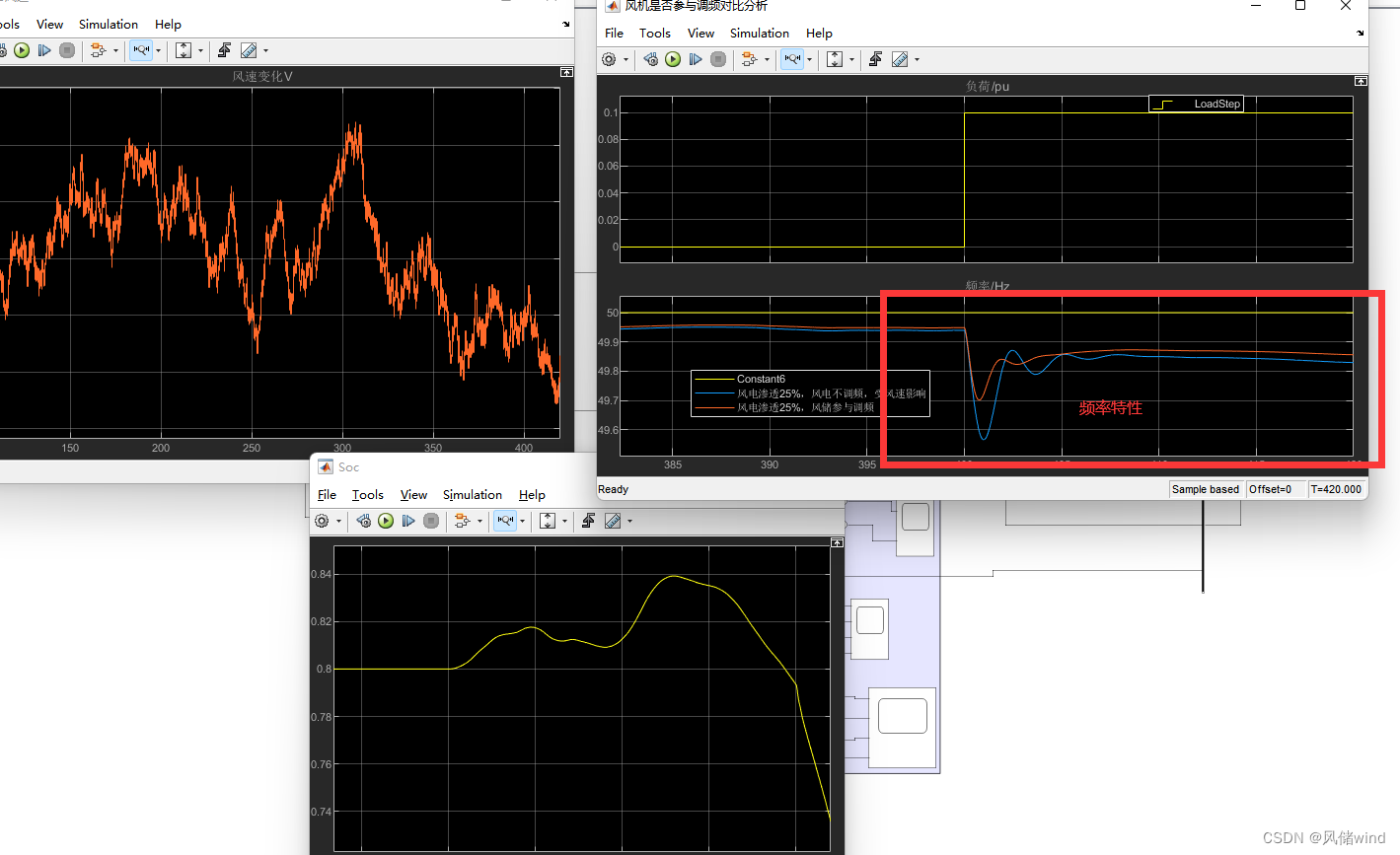Click T=420.000 status bar field
The image size is (1400, 855).
point(1336,489)
